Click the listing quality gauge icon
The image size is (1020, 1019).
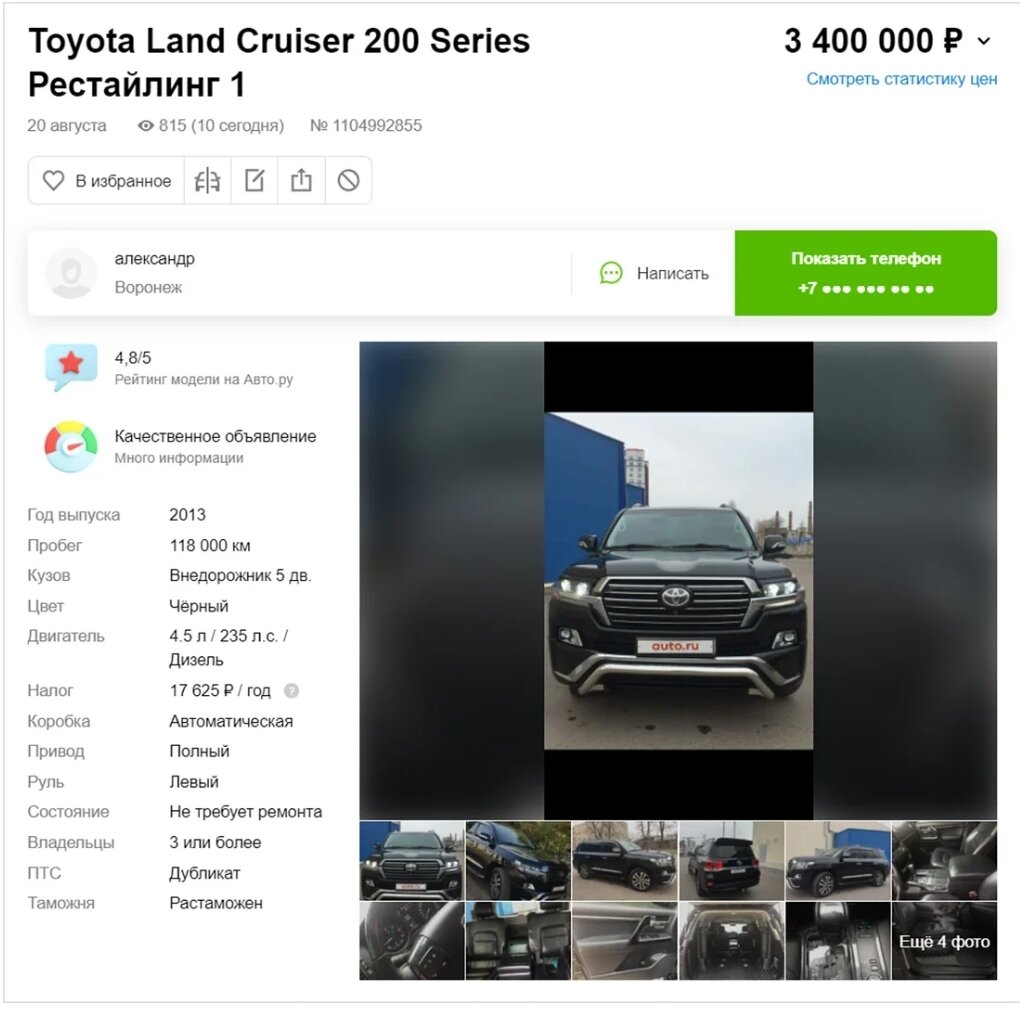point(71,446)
